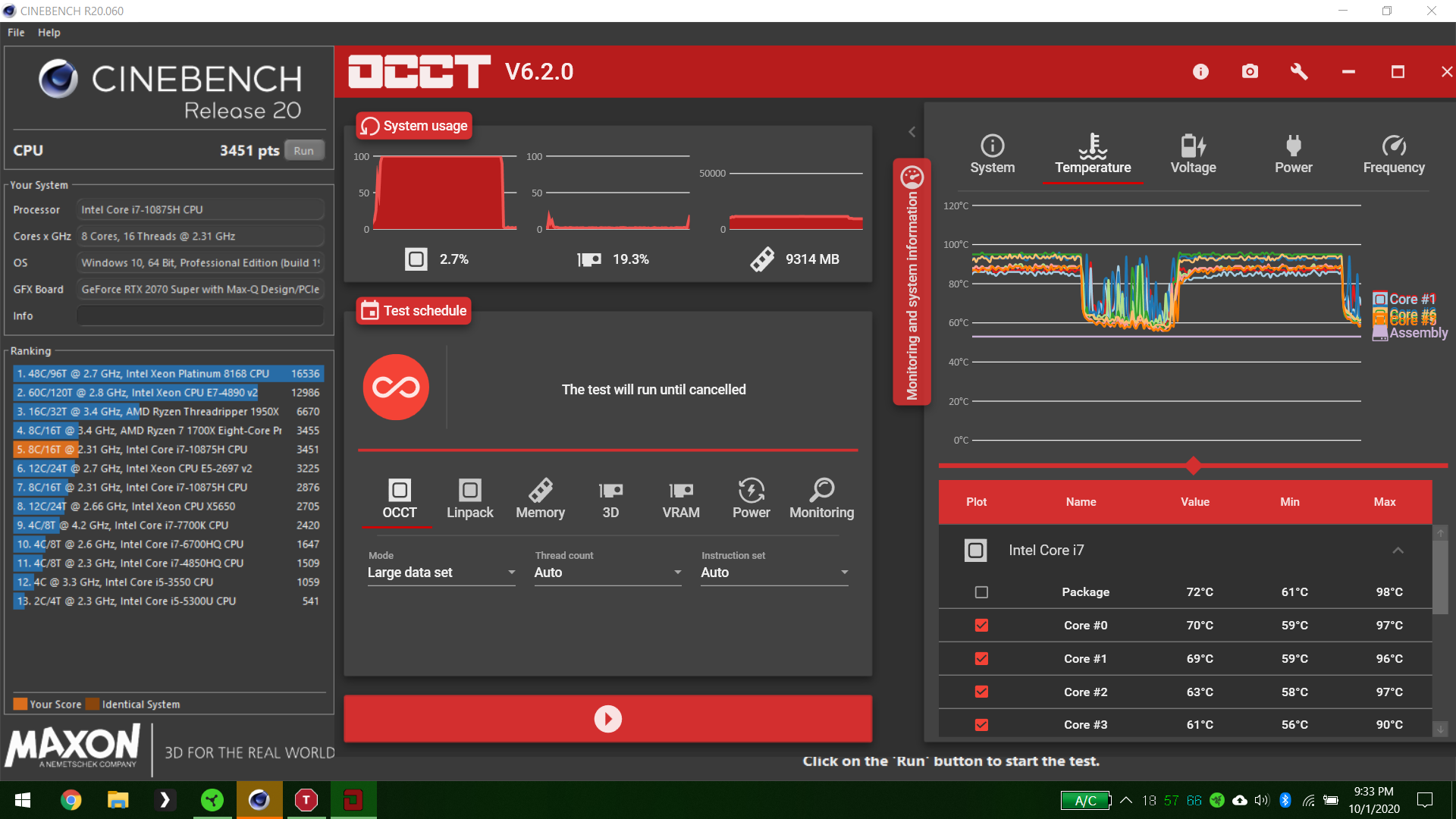Screen dimensions: 1456x819
Task: Uncheck the Core #0 plot checkbox
Action: (981, 626)
